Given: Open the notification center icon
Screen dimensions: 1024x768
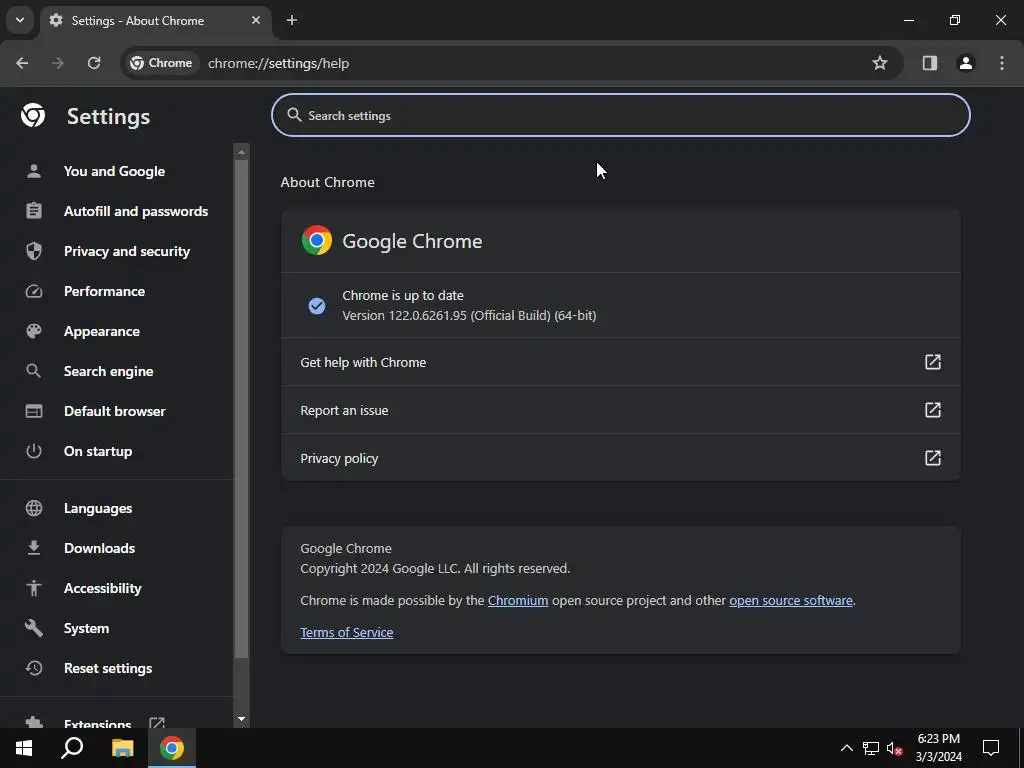Looking at the screenshot, I should (991, 748).
